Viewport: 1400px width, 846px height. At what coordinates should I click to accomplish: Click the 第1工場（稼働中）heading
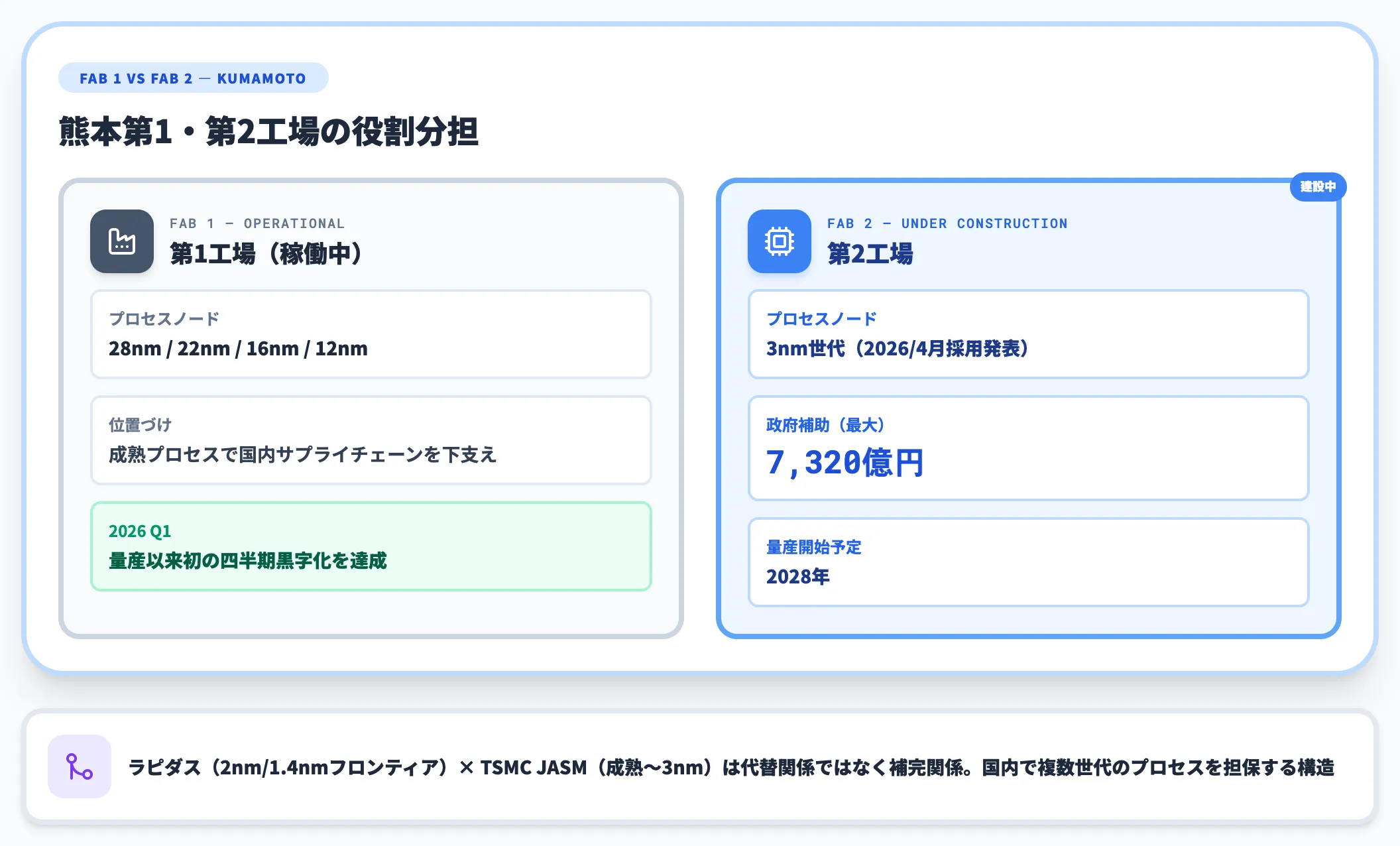(266, 254)
